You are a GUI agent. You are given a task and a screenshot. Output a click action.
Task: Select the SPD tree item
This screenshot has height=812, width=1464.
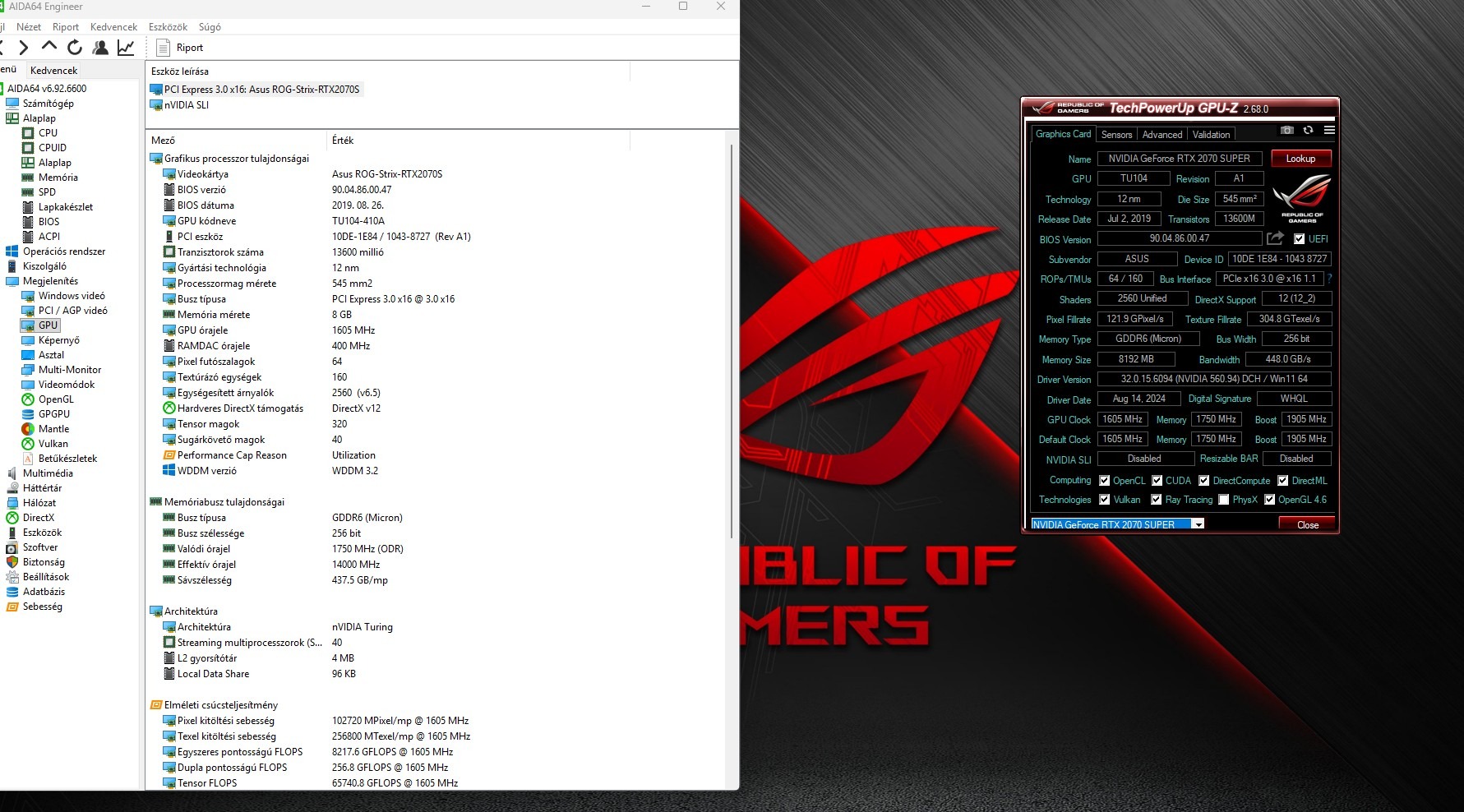click(47, 192)
